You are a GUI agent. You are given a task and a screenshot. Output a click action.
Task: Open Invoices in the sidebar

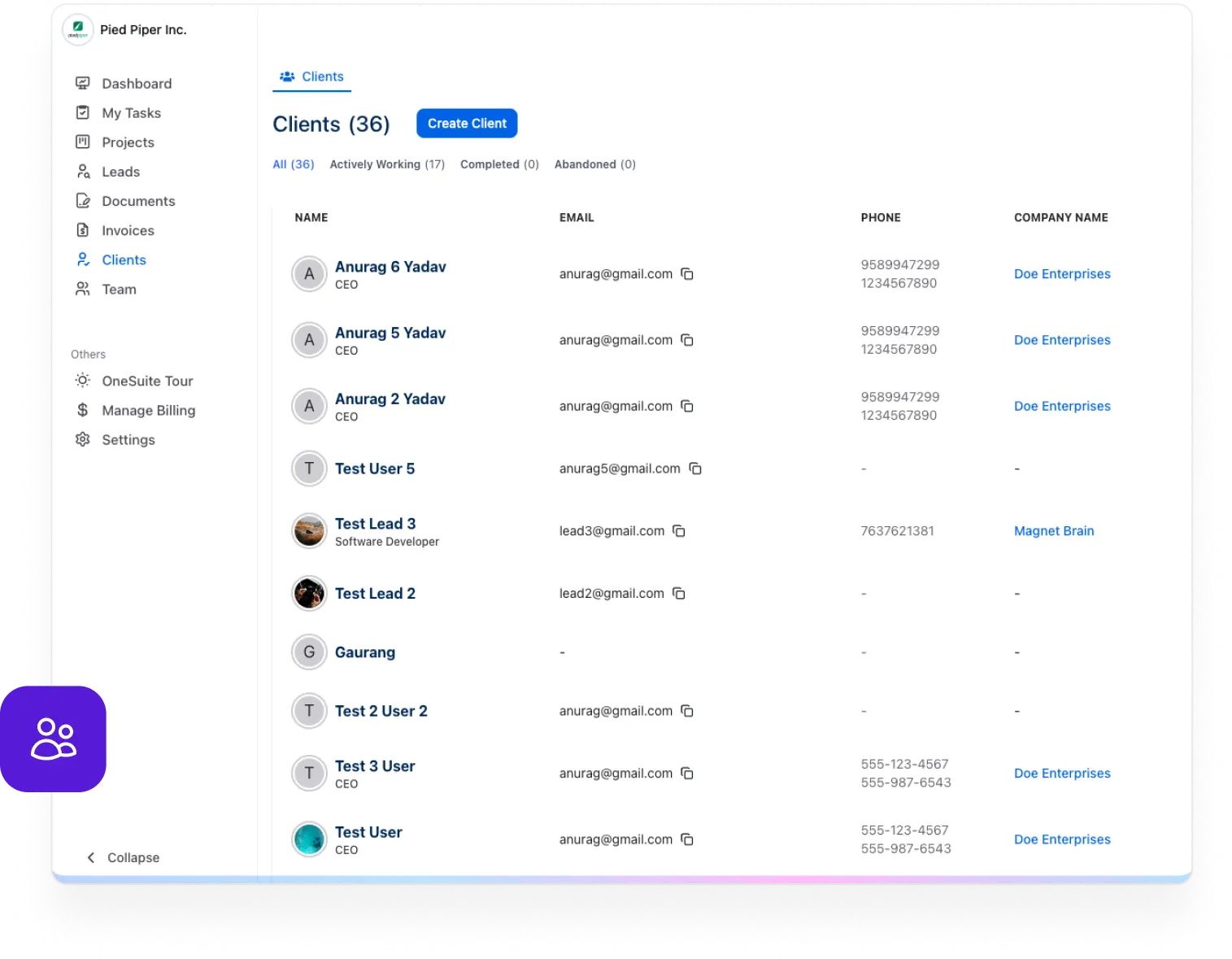pyautogui.click(x=128, y=230)
